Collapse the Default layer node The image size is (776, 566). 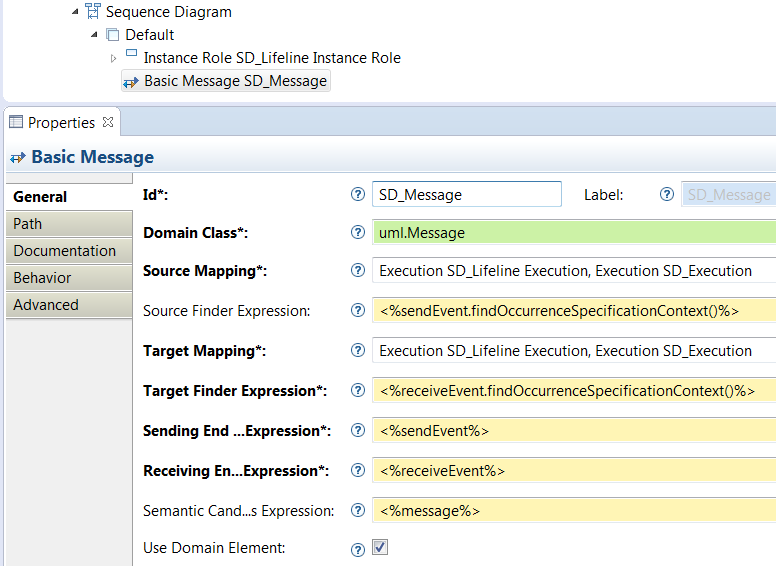click(95, 35)
